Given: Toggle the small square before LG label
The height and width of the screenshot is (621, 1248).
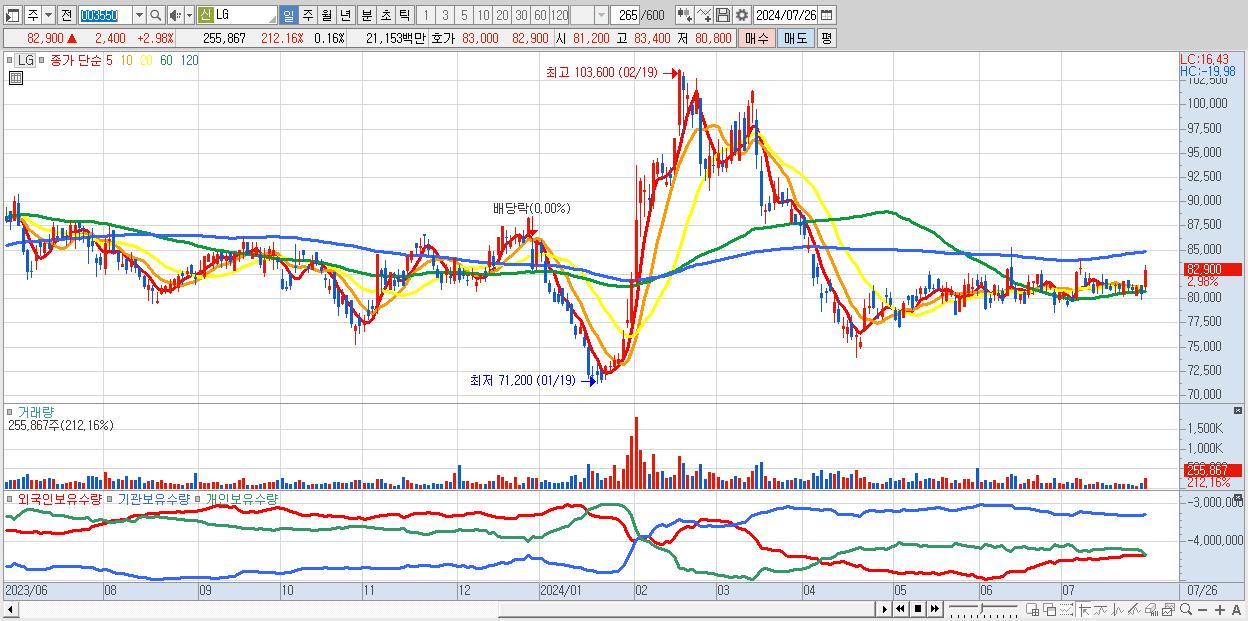Looking at the screenshot, I should tap(11, 60).
